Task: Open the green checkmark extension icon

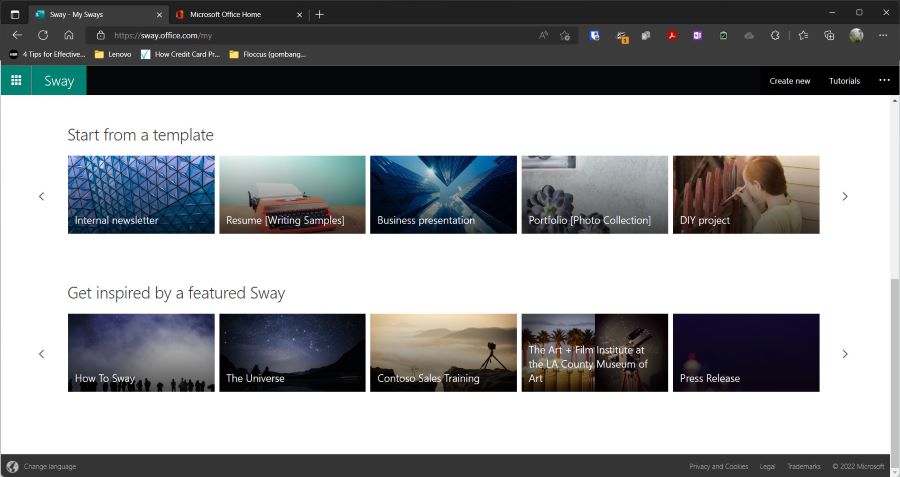Action: (x=723, y=36)
